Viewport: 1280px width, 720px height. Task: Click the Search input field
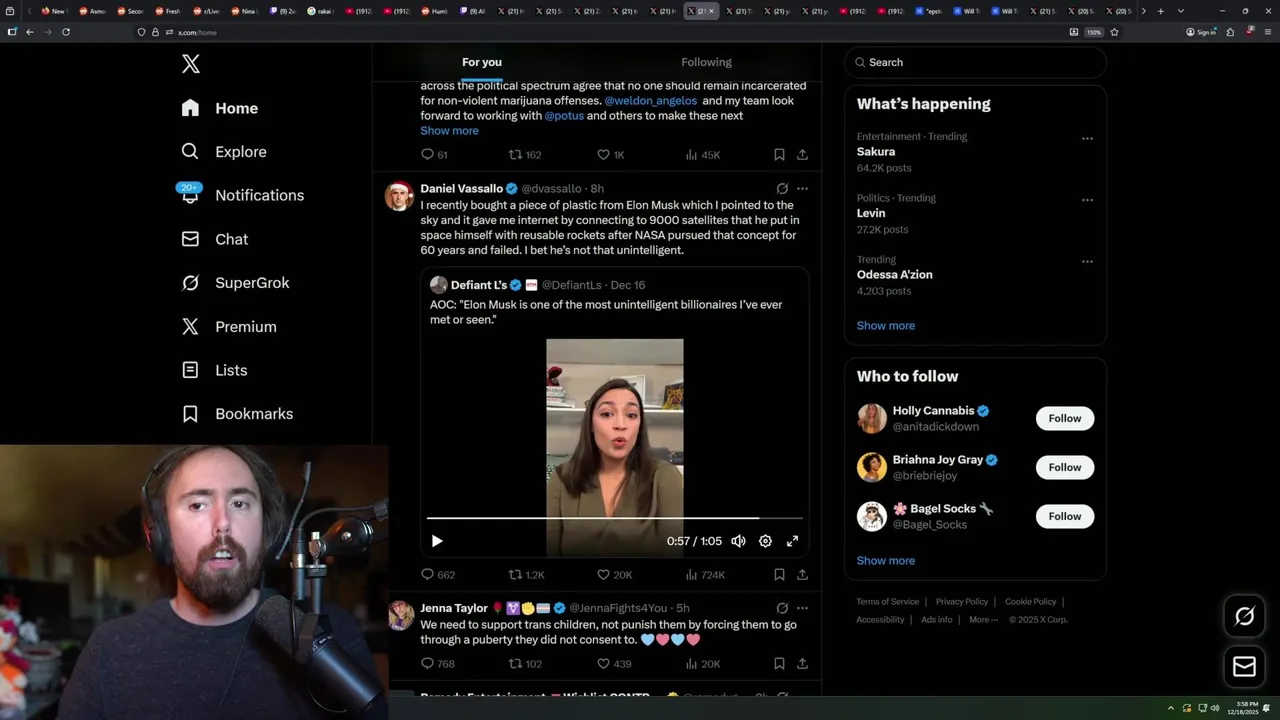click(x=975, y=62)
